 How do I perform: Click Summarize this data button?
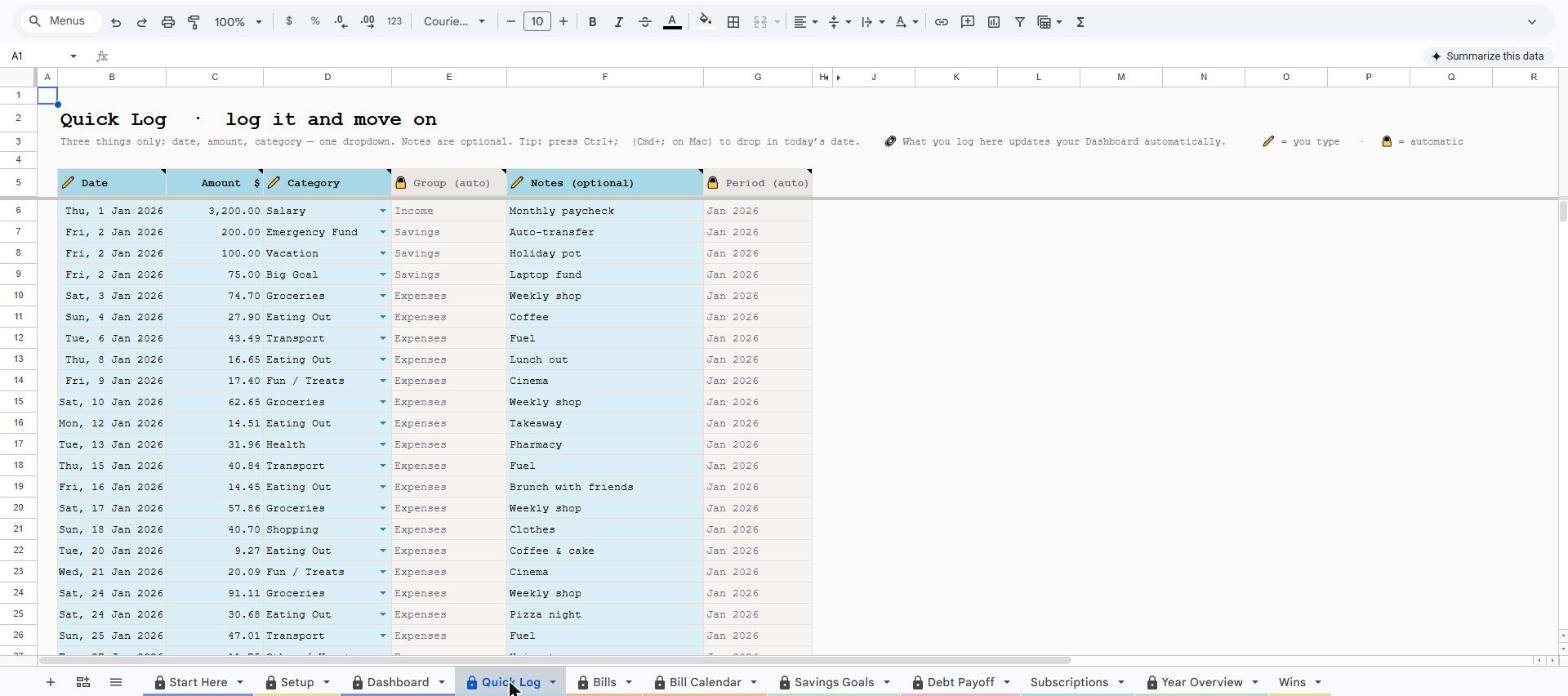1486,56
